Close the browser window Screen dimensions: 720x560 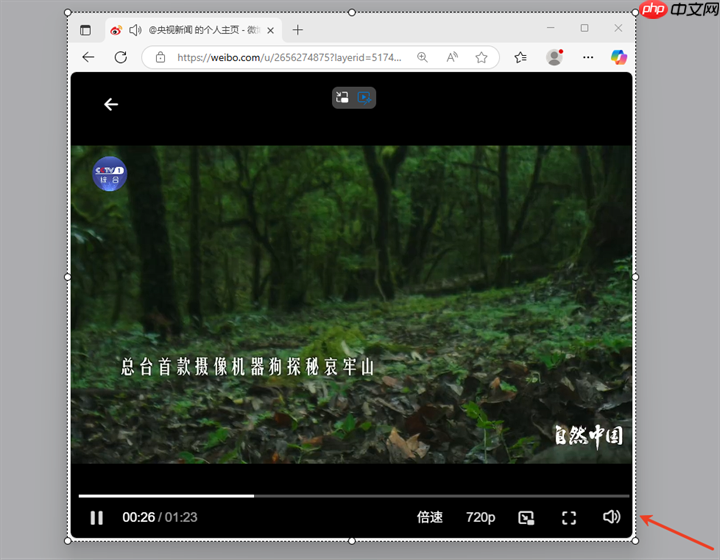pyautogui.click(x=619, y=28)
